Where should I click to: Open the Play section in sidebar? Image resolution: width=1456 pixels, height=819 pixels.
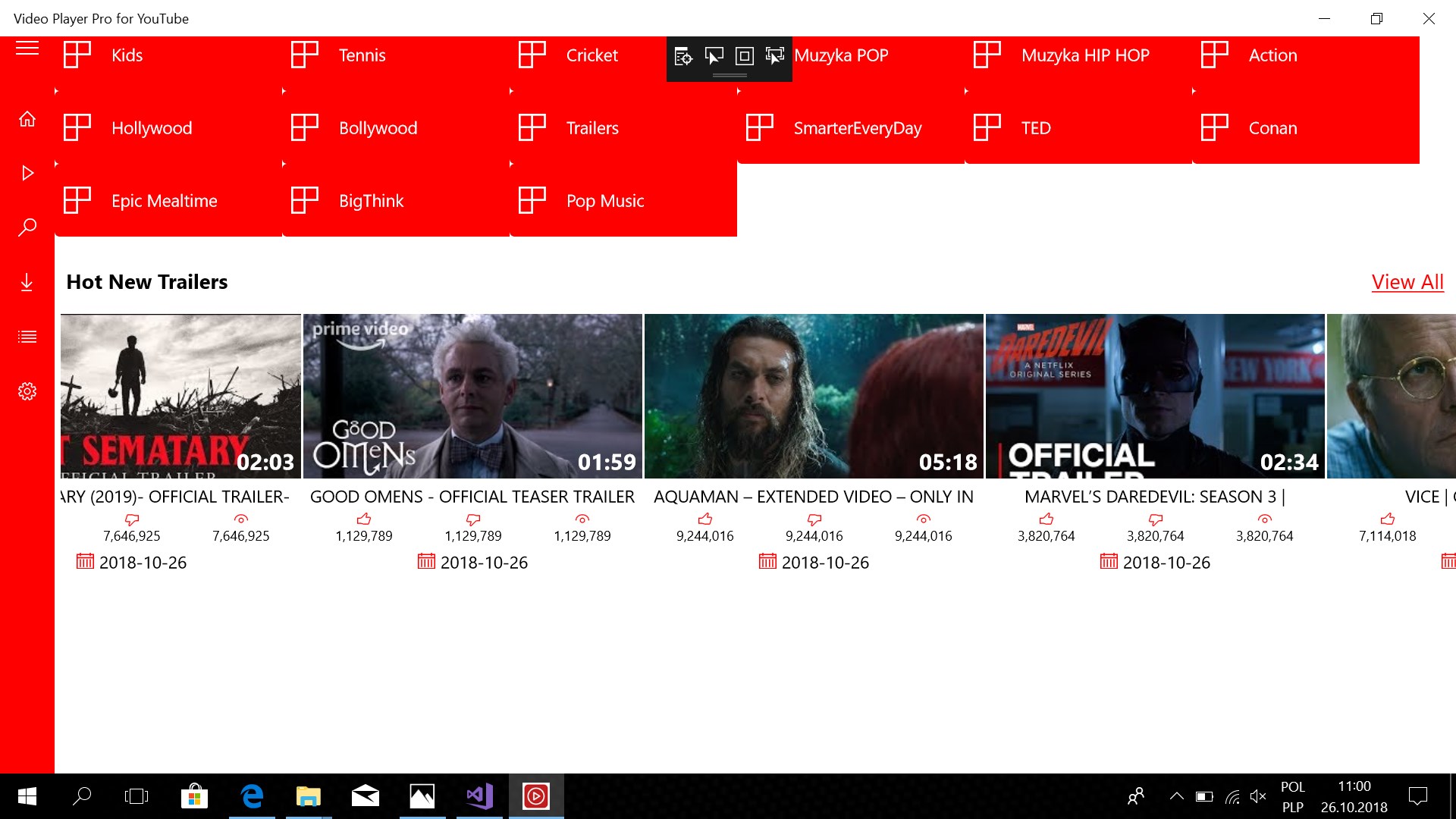[x=27, y=173]
